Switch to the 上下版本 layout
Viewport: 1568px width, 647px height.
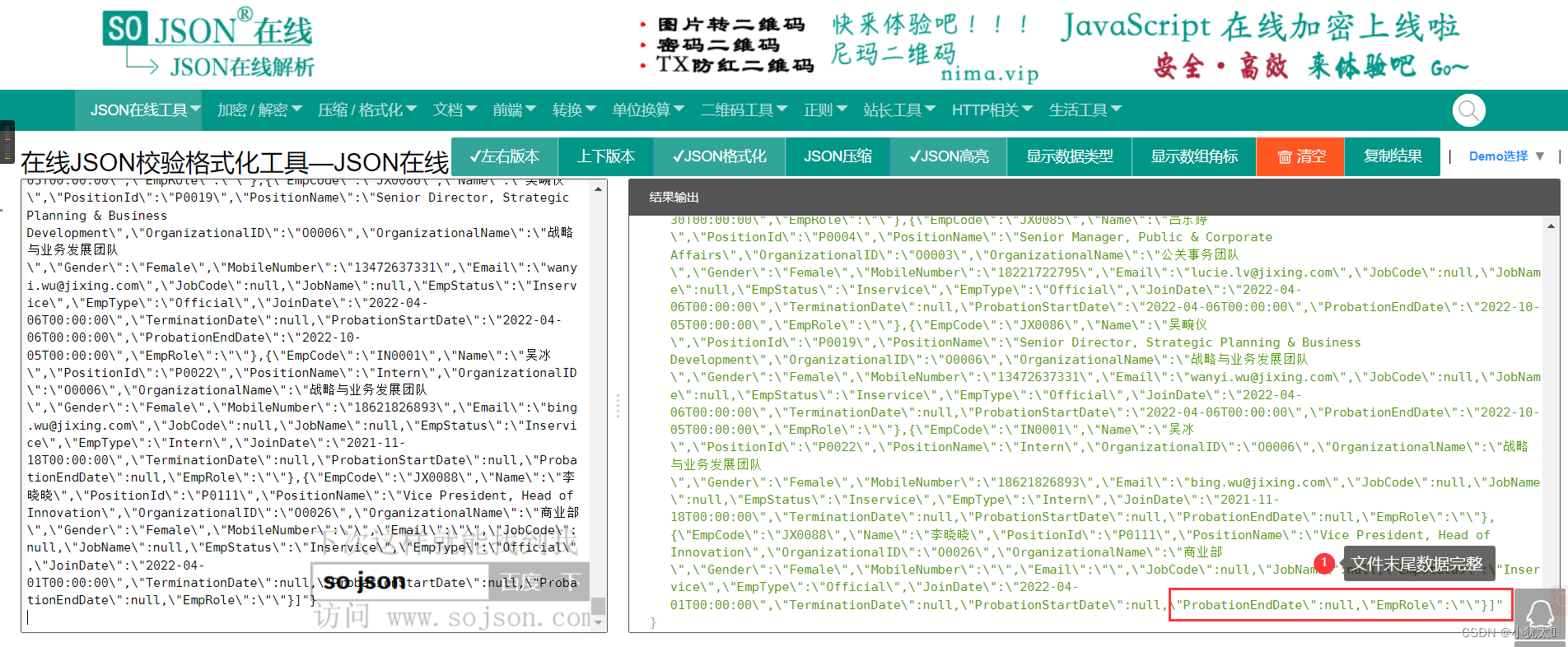click(x=606, y=156)
